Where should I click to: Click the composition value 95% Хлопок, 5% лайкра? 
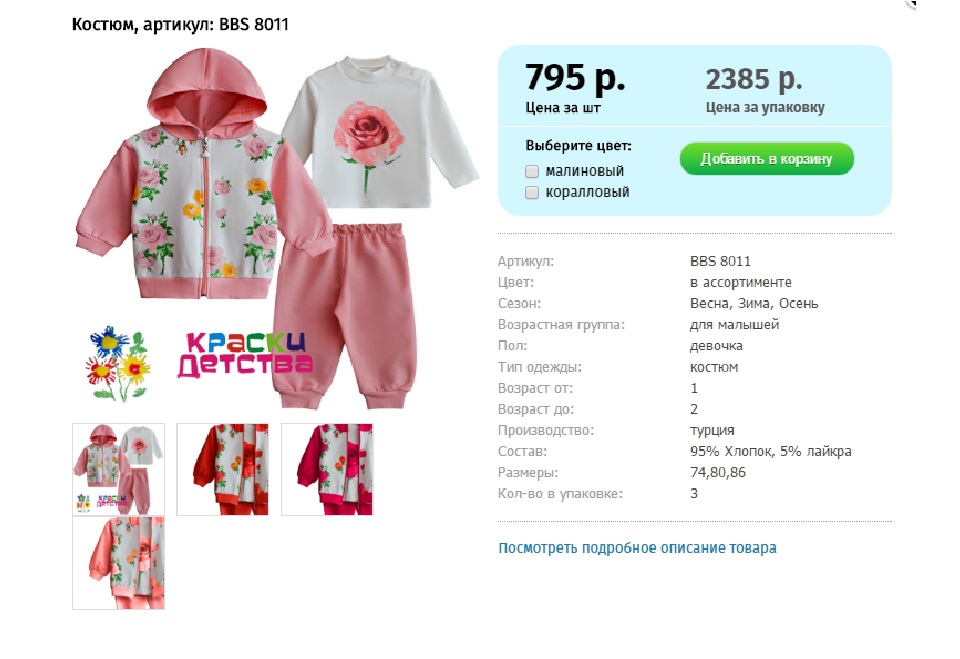coord(770,451)
